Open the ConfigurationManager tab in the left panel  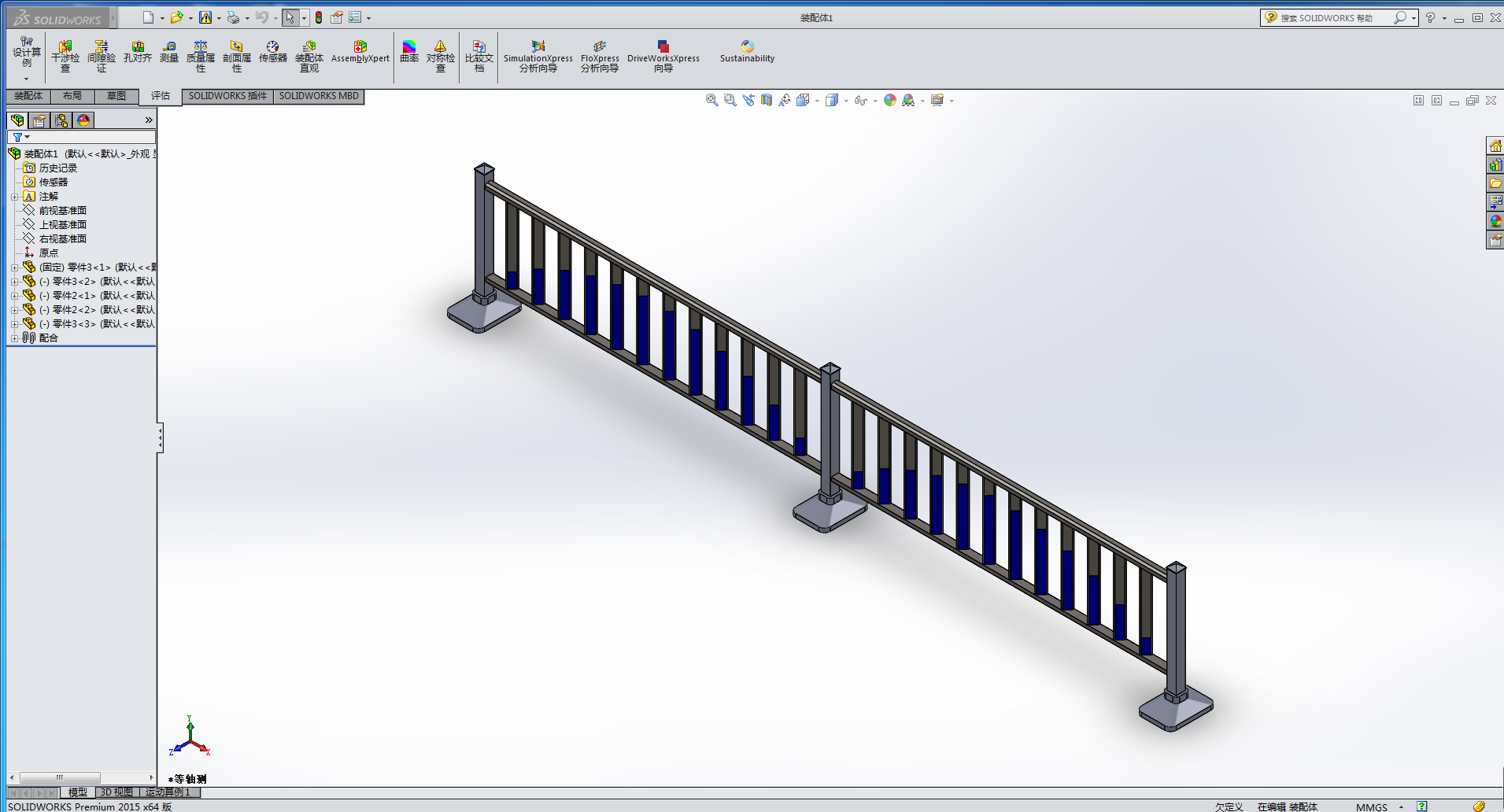pos(61,120)
